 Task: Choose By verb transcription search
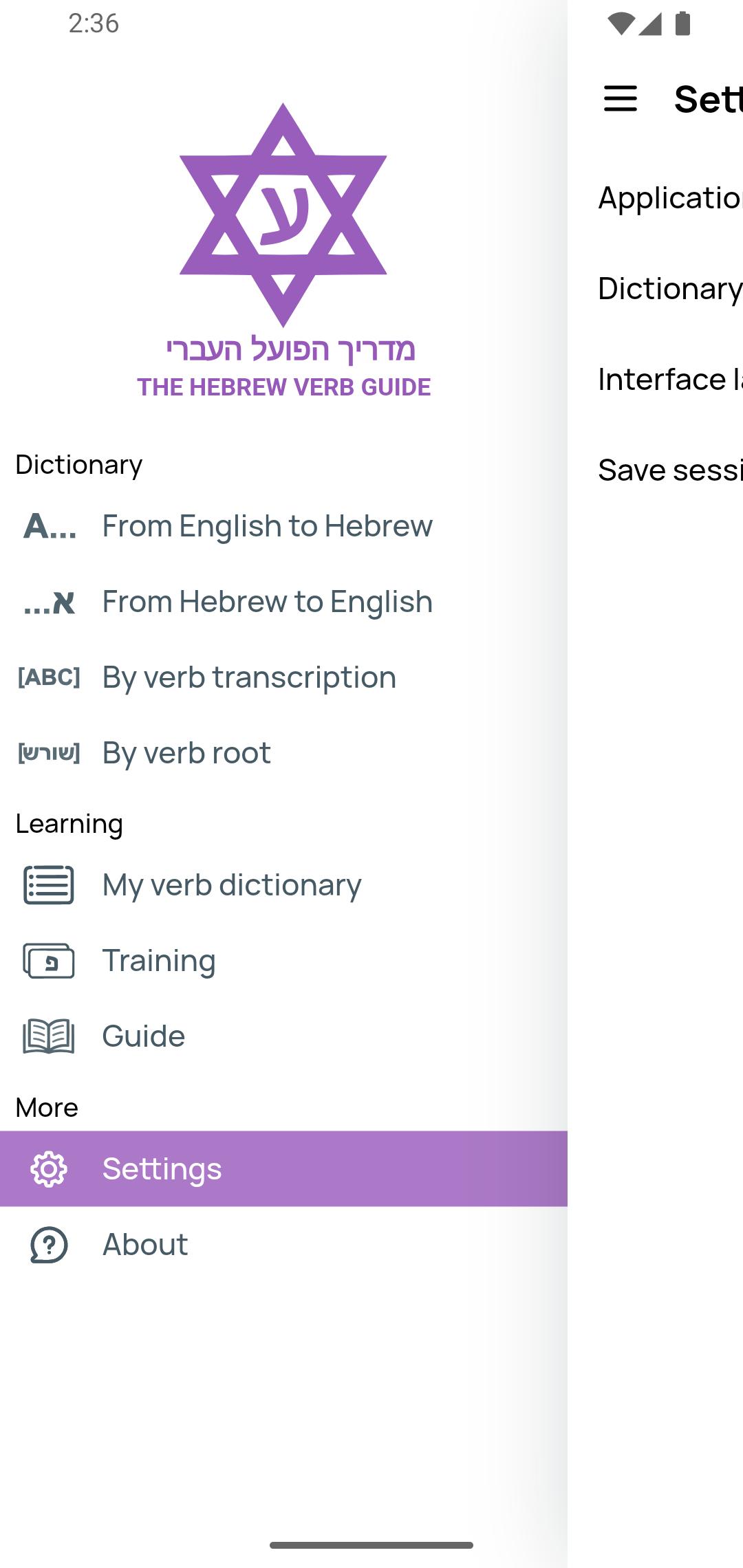click(x=249, y=678)
